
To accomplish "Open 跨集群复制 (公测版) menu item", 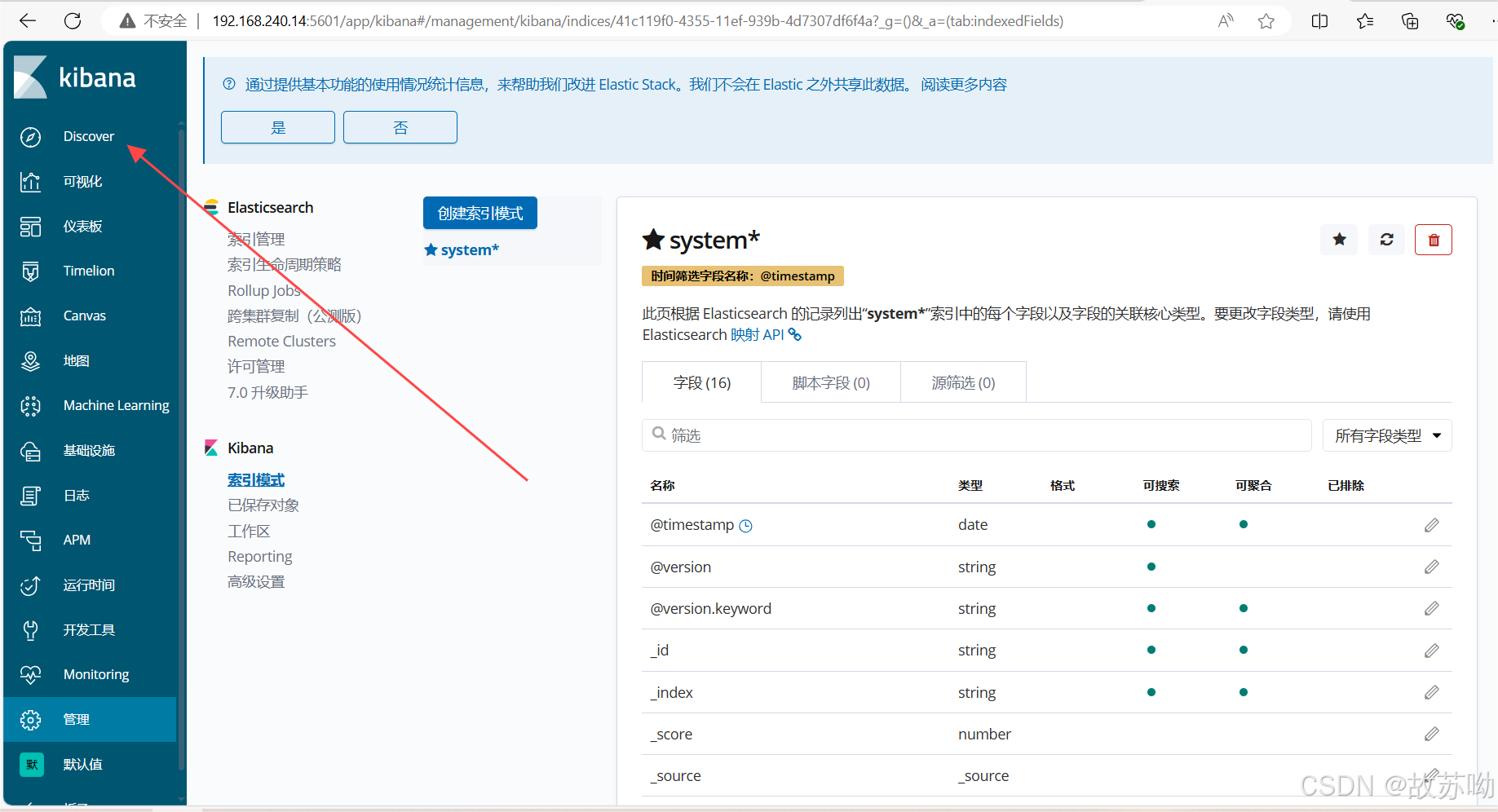I will click(294, 316).
